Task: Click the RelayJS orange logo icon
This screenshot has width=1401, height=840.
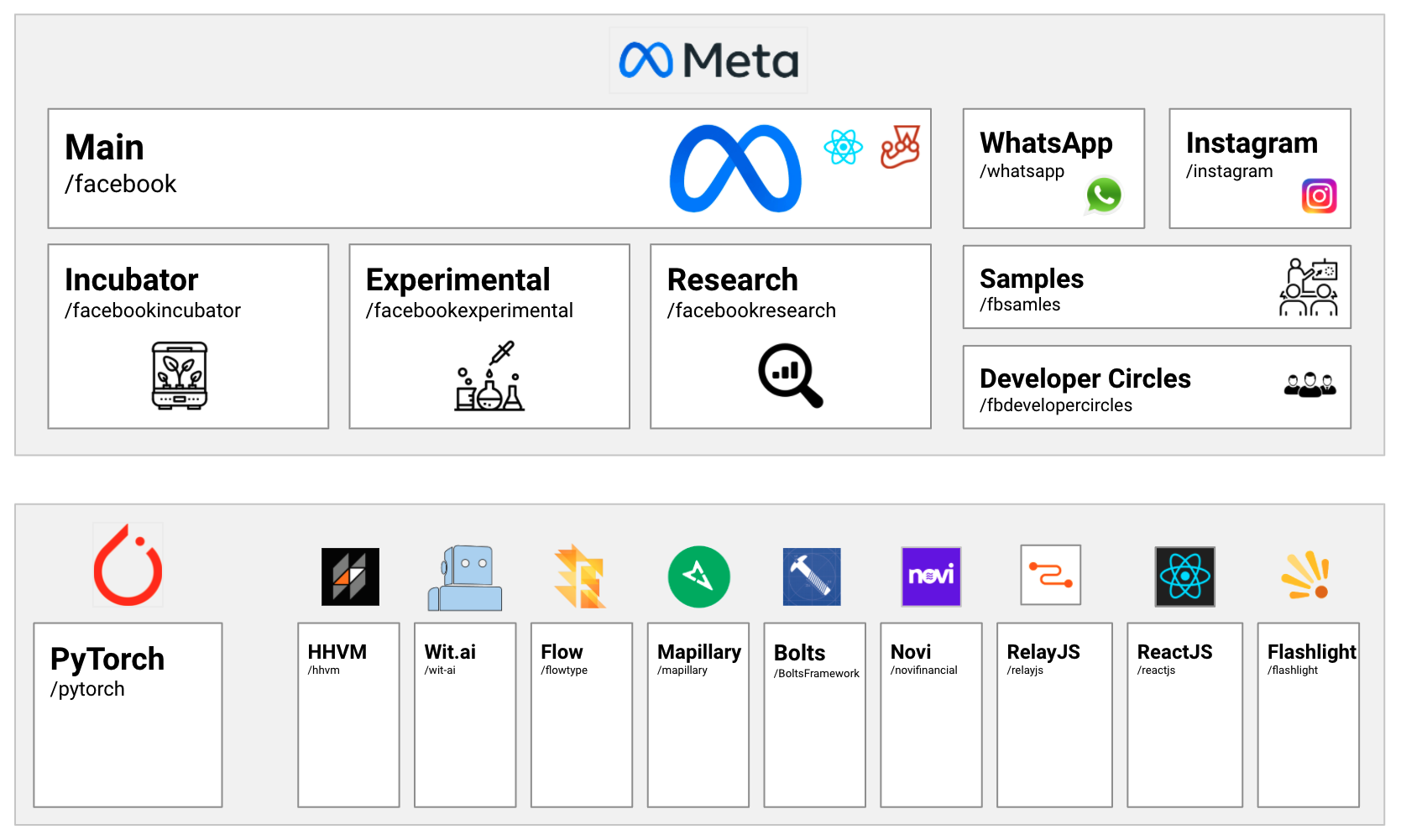Action: [1050, 575]
